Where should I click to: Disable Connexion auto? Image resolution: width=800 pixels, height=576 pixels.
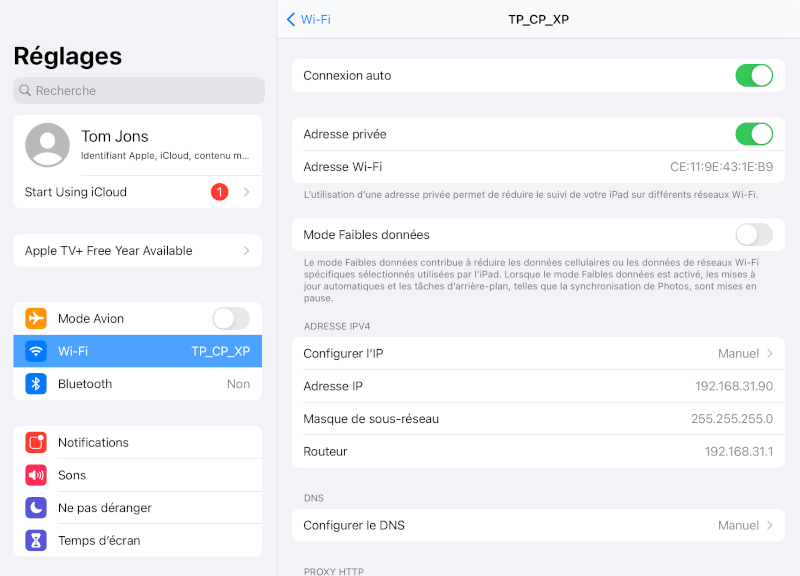coord(754,75)
